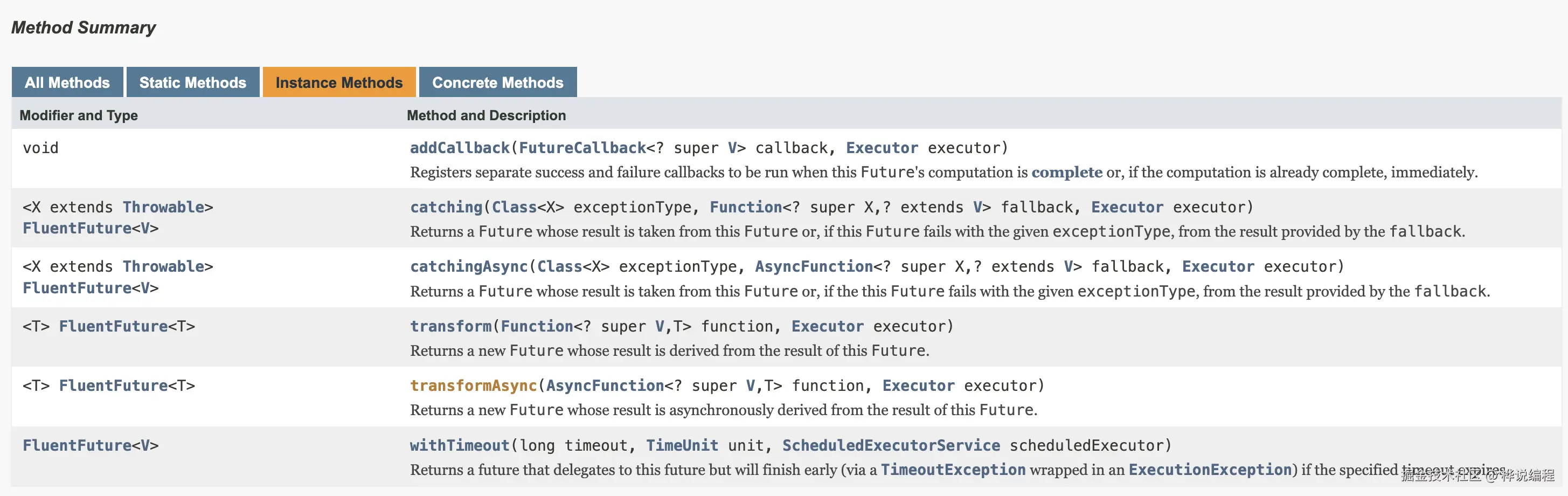Show the Concrete Methods tab
Image resolution: width=1568 pixels, height=496 pixels.
pyautogui.click(x=497, y=82)
